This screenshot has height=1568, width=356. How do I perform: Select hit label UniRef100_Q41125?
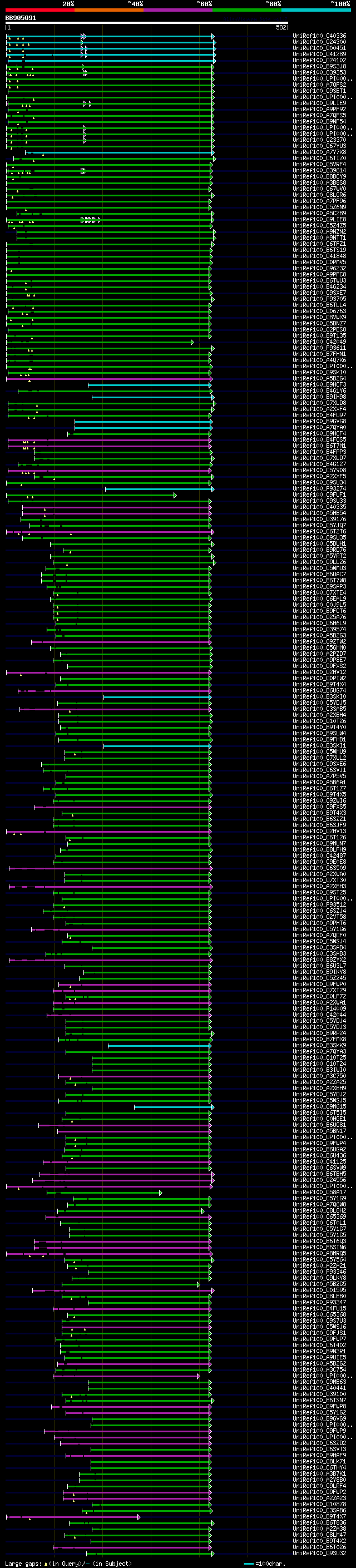pyautogui.click(x=319, y=1161)
